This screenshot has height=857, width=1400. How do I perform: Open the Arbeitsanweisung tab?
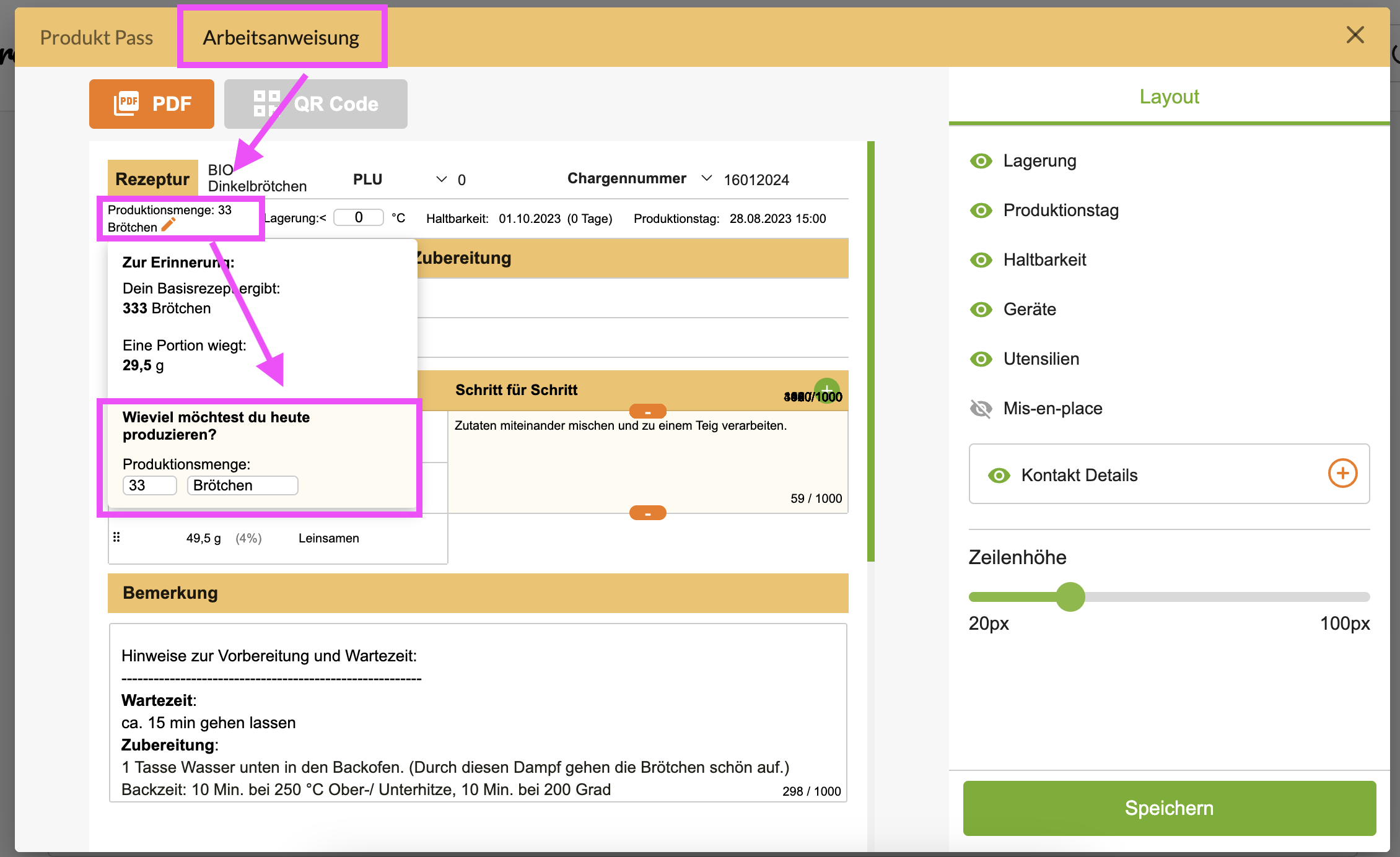pyautogui.click(x=281, y=37)
